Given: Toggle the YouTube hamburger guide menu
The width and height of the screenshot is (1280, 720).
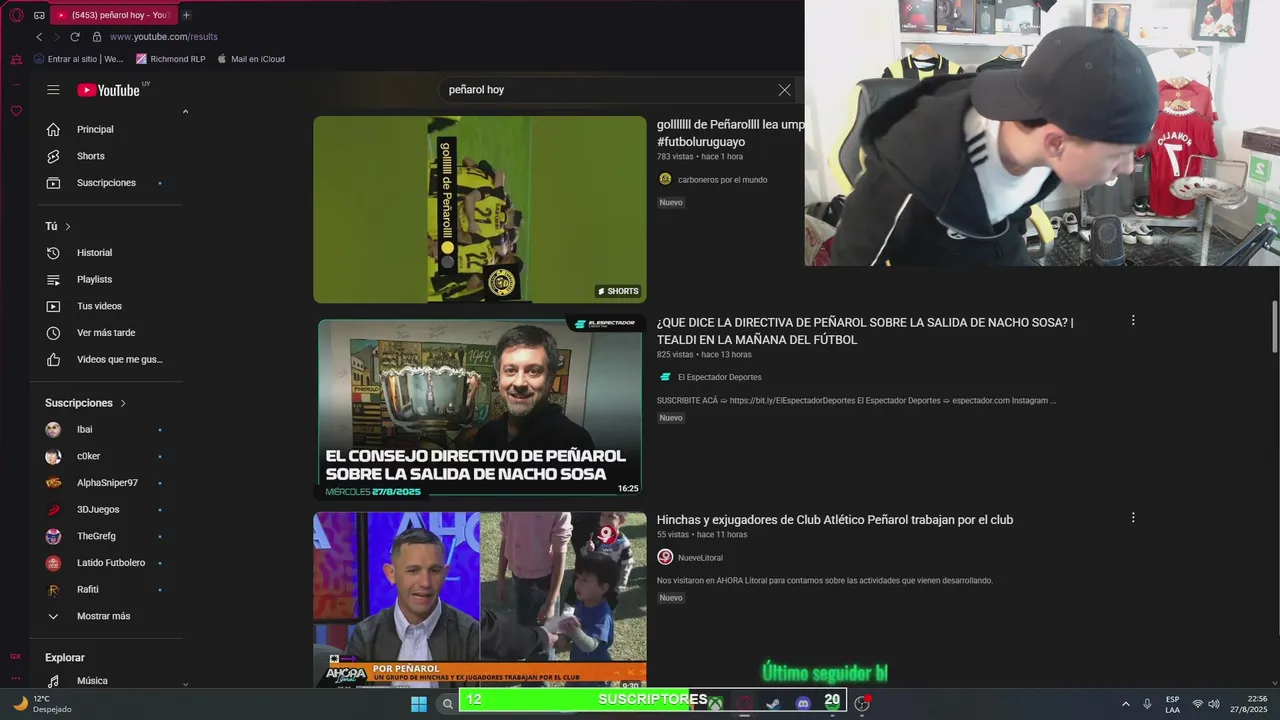Looking at the screenshot, I should [x=53, y=90].
